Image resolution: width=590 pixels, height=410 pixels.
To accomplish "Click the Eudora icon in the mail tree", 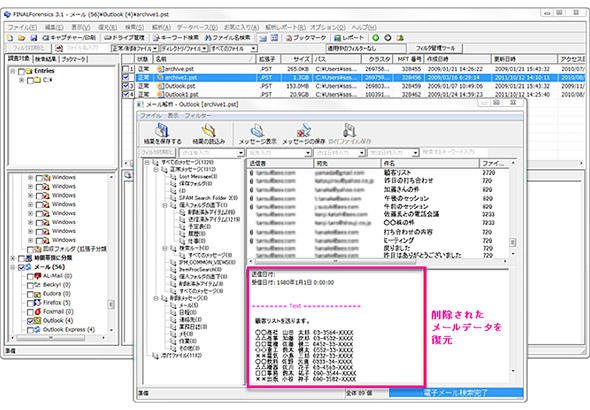I will tap(38, 294).
